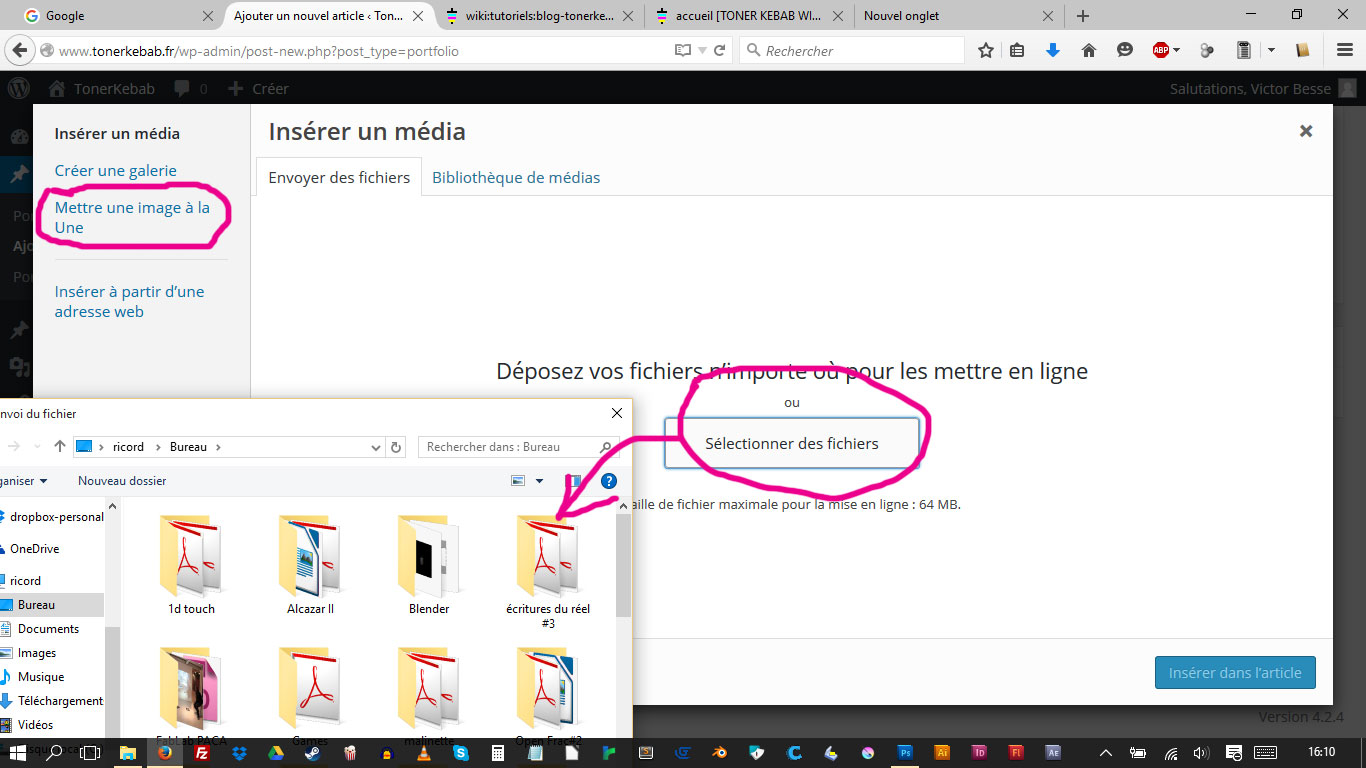The image size is (1366, 768).
Task: Open the Adblock Plus icon in toolbar
Action: tap(1161, 51)
